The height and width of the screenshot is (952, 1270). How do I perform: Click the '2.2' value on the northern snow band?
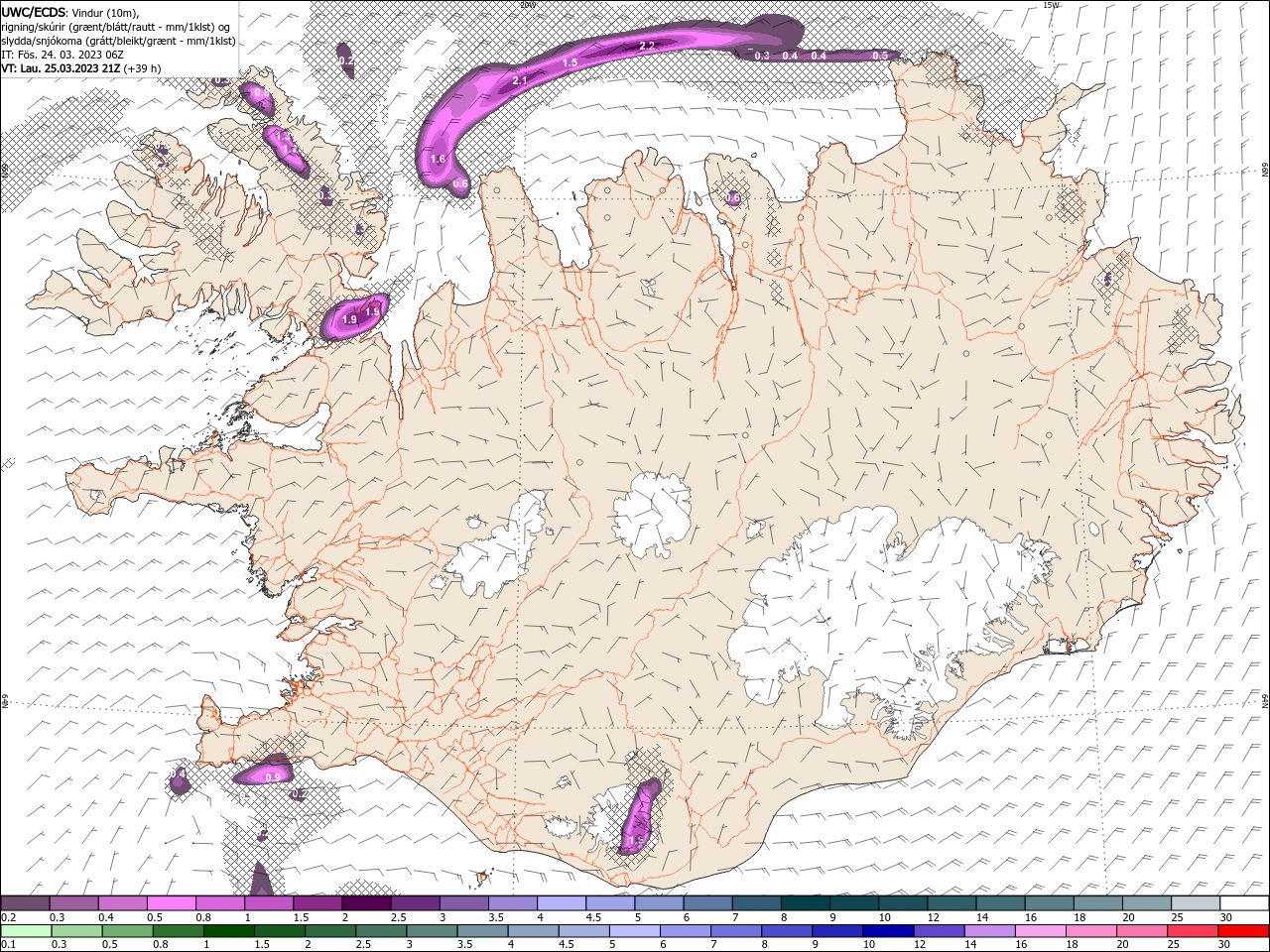click(647, 46)
